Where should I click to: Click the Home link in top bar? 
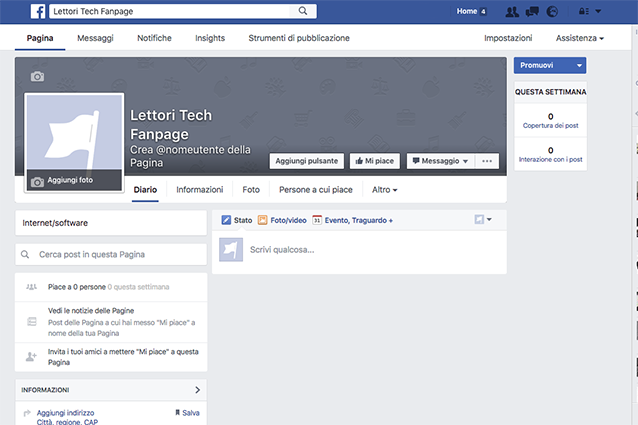point(467,11)
